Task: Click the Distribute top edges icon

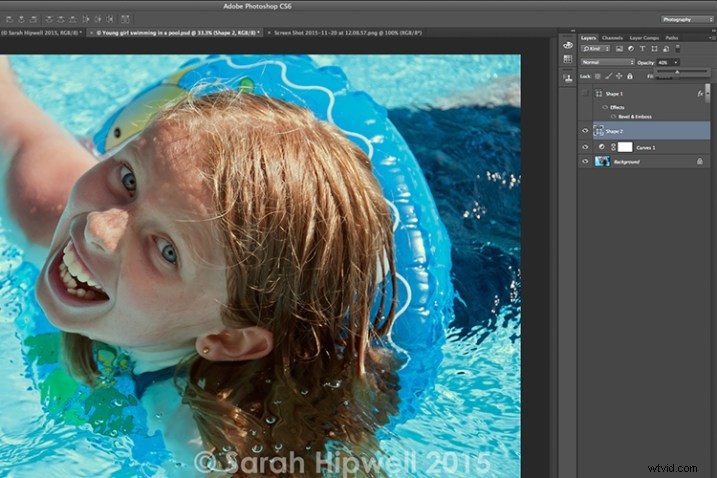Action: 49,19
